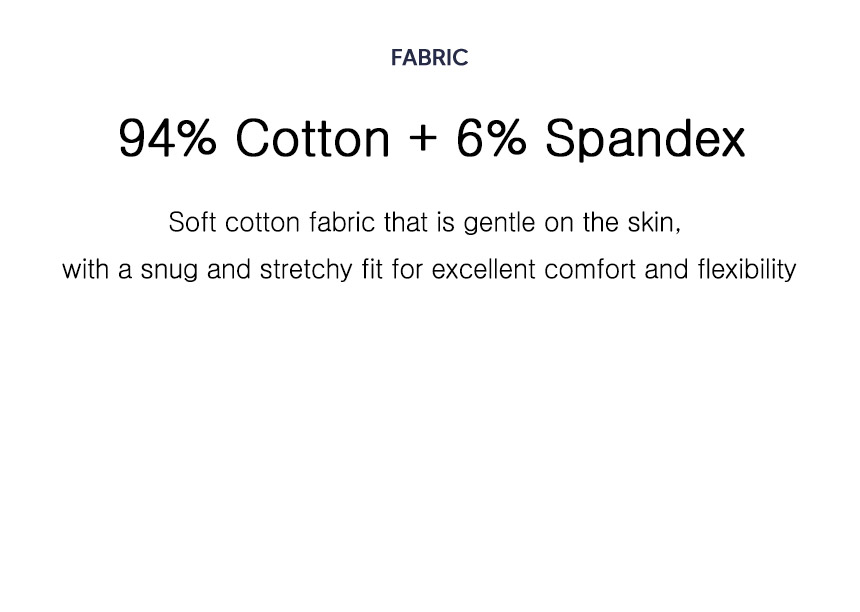This screenshot has width=860, height=612.
Task: Click the 94% figure in the headline
Action: tap(167, 138)
